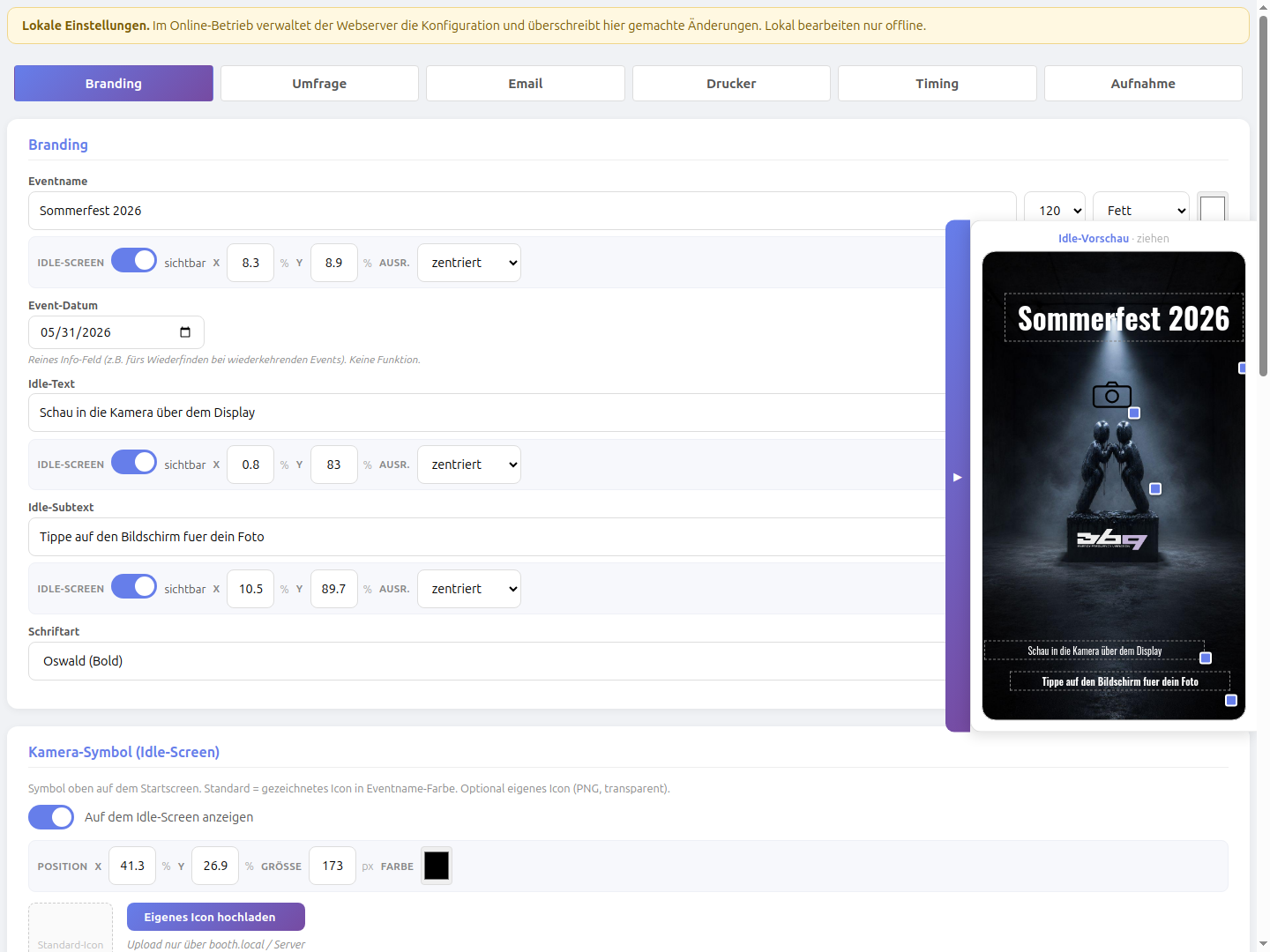Screen dimensions: 1270x952
Task: Disable 'Auf dem Idle-Screen anzeigen' switch
Action: pos(51,817)
